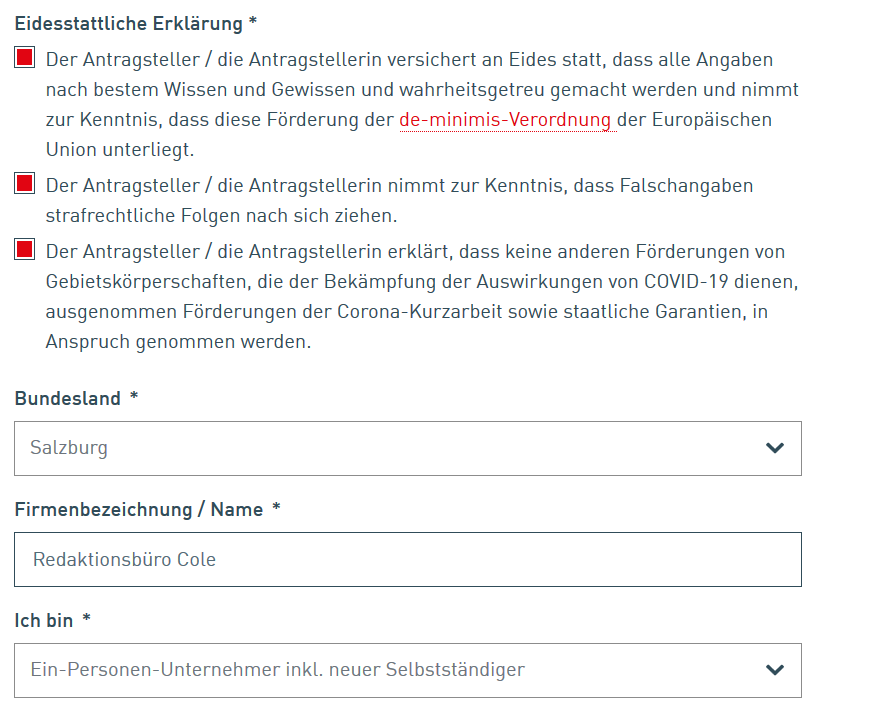This screenshot has height=713, width=877.
Task: Click the 'Ein-Personen-Unternehmer inkl. neuer Selbstständiger' selection text
Action: 278,670
